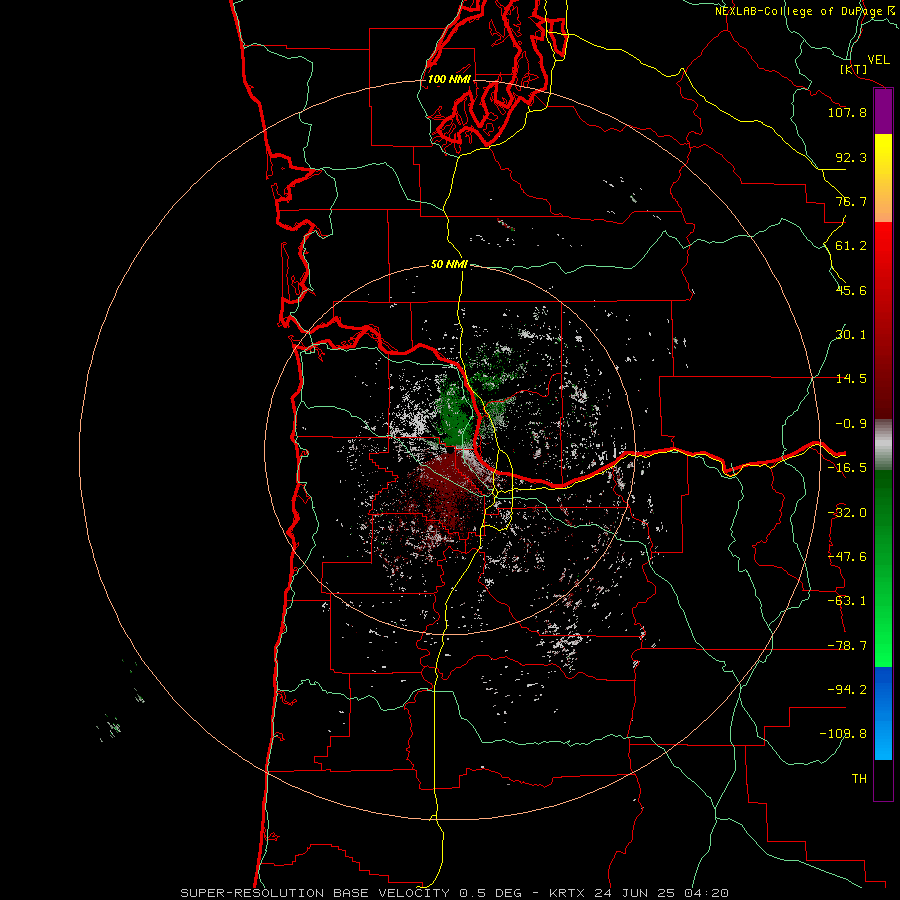Click the -94.2 velocity scale value
900x900 pixels.
pos(847,690)
